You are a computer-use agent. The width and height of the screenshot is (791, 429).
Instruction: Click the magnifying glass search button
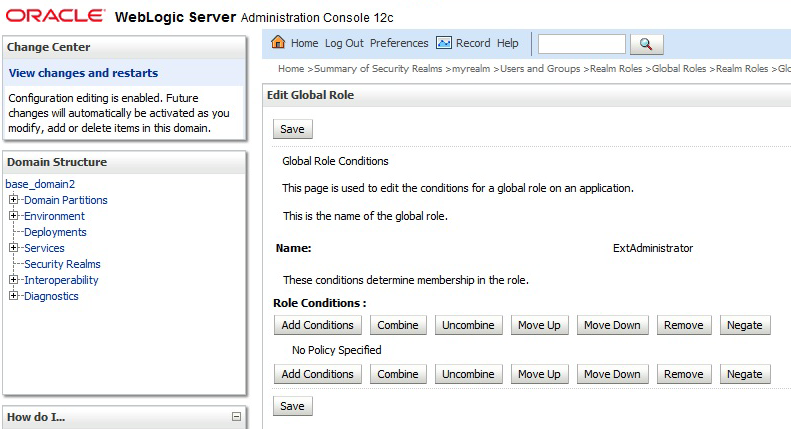(646, 44)
